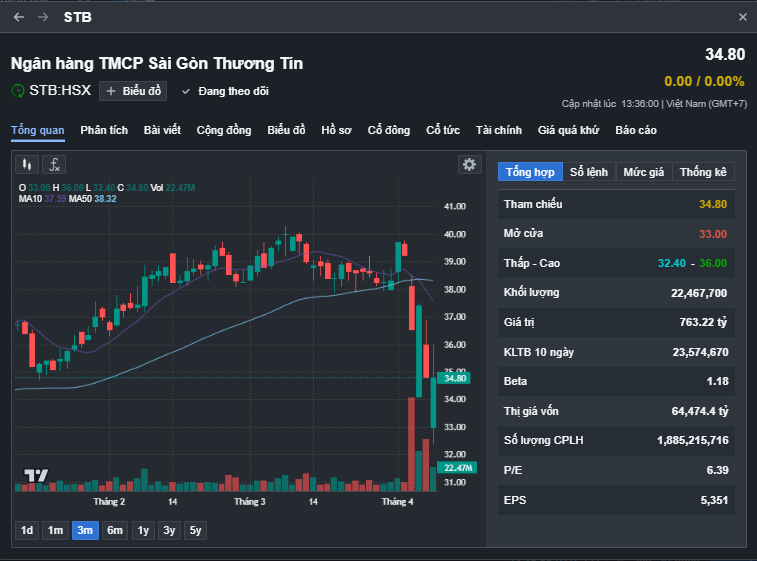This screenshot has height=561, width=757.
Task: Open chart settings gear
Action: point(469,164)
